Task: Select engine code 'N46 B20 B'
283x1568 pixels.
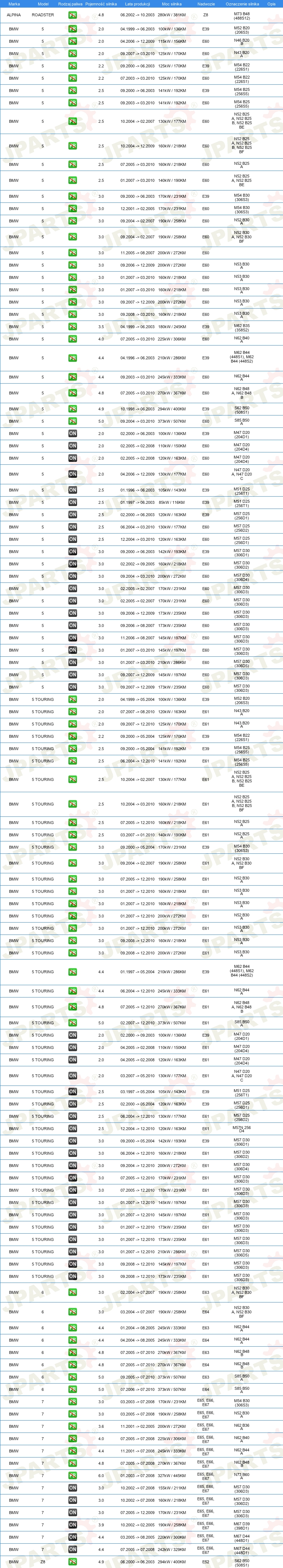Action: [x=242, y=41]
